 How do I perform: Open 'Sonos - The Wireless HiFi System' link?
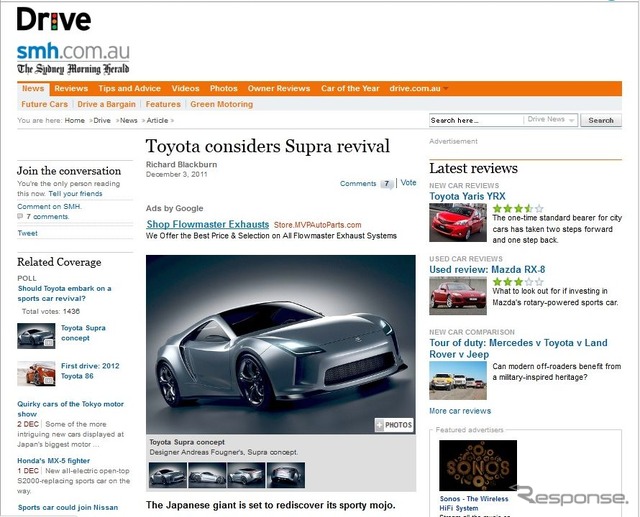(474, 504)
